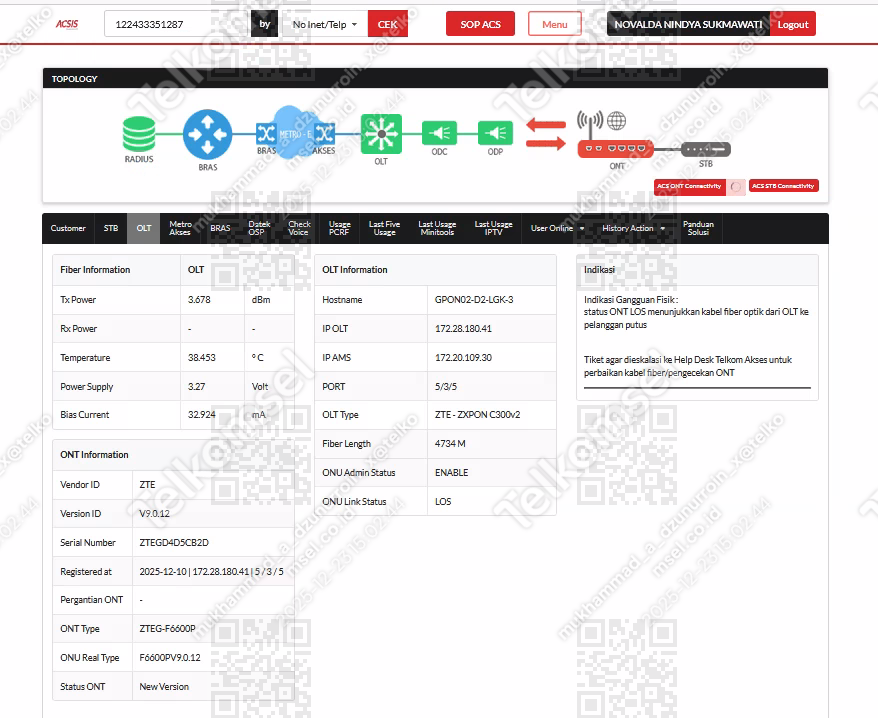Switch to Usage PCRF tab
This screenshot has height=718, width=878.
pos(339,229)
